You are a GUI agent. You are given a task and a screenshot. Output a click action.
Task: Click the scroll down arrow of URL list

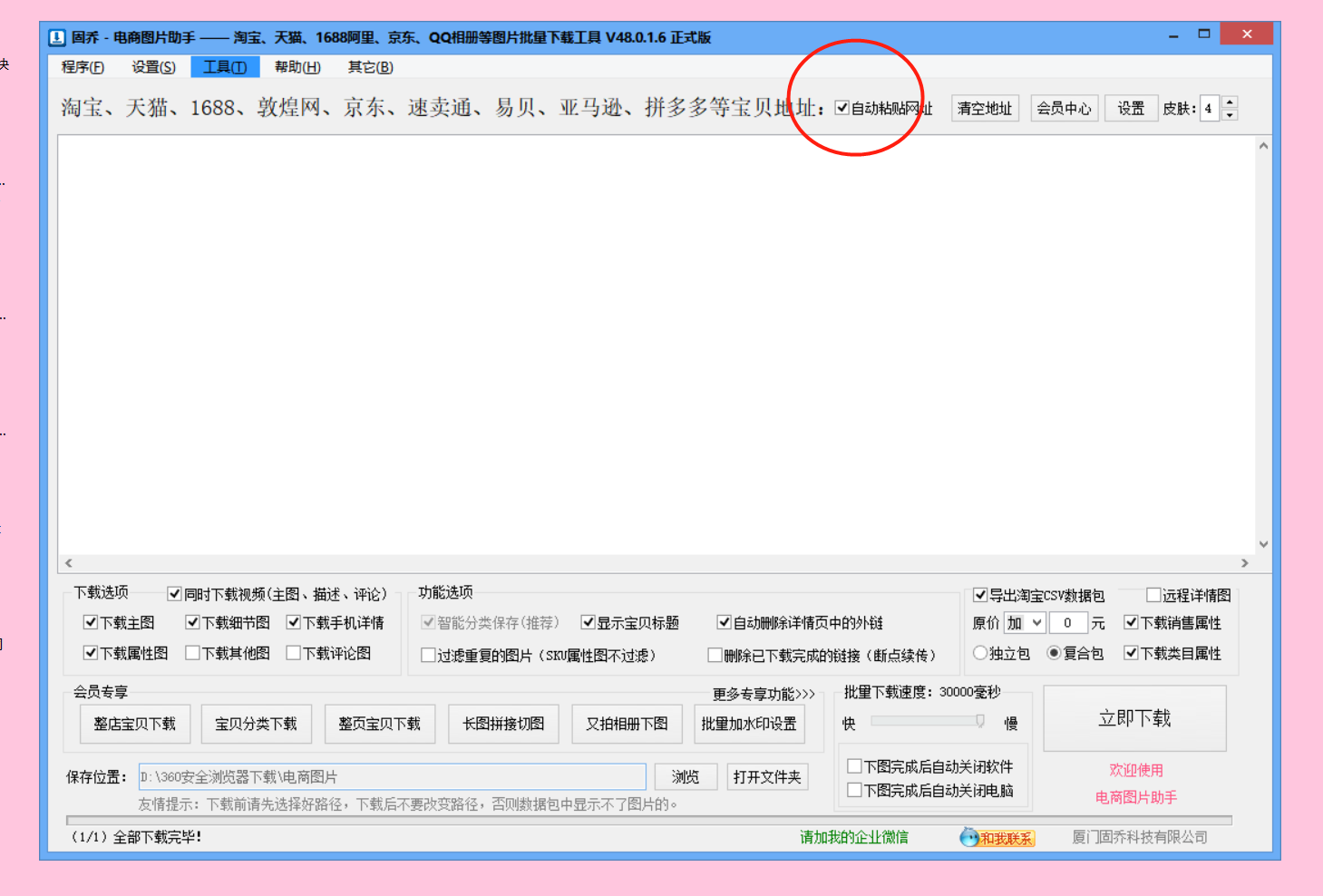click(x=1263, y=544)
